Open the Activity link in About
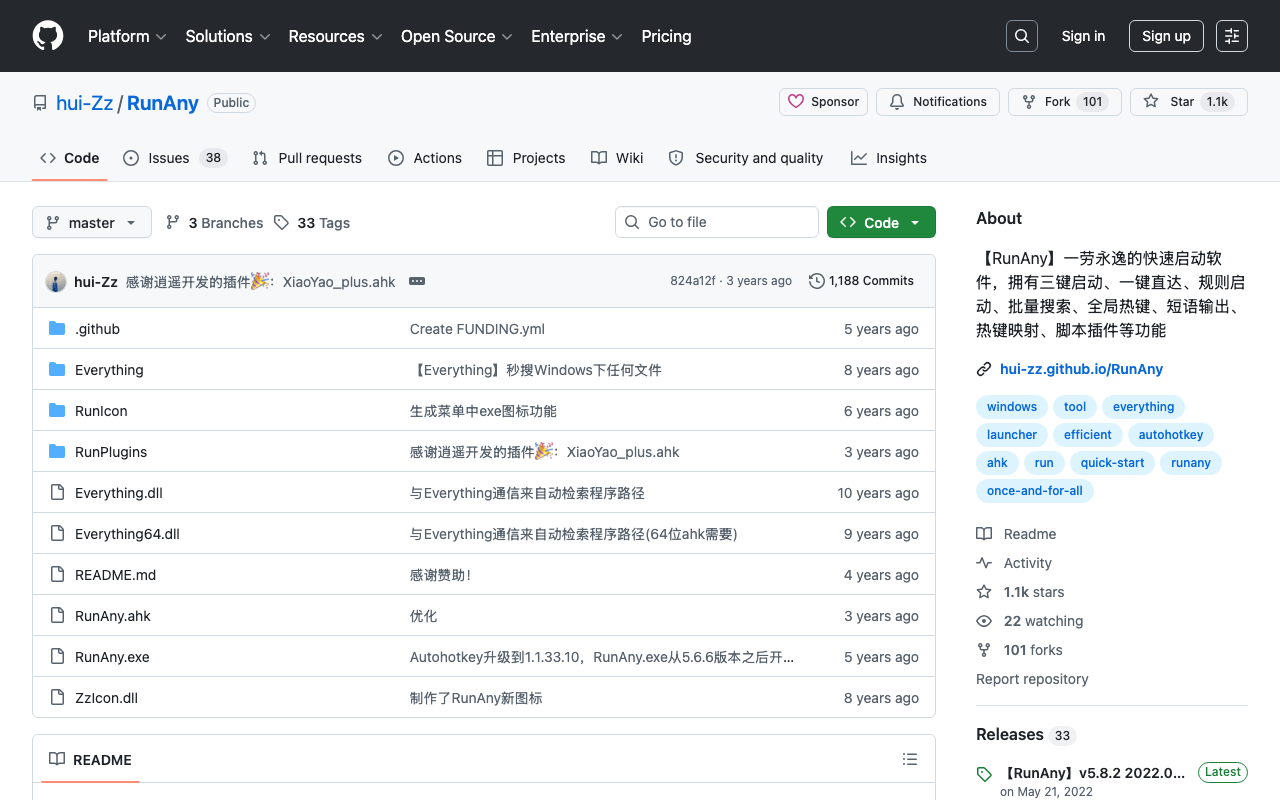 click(1014, 563)
